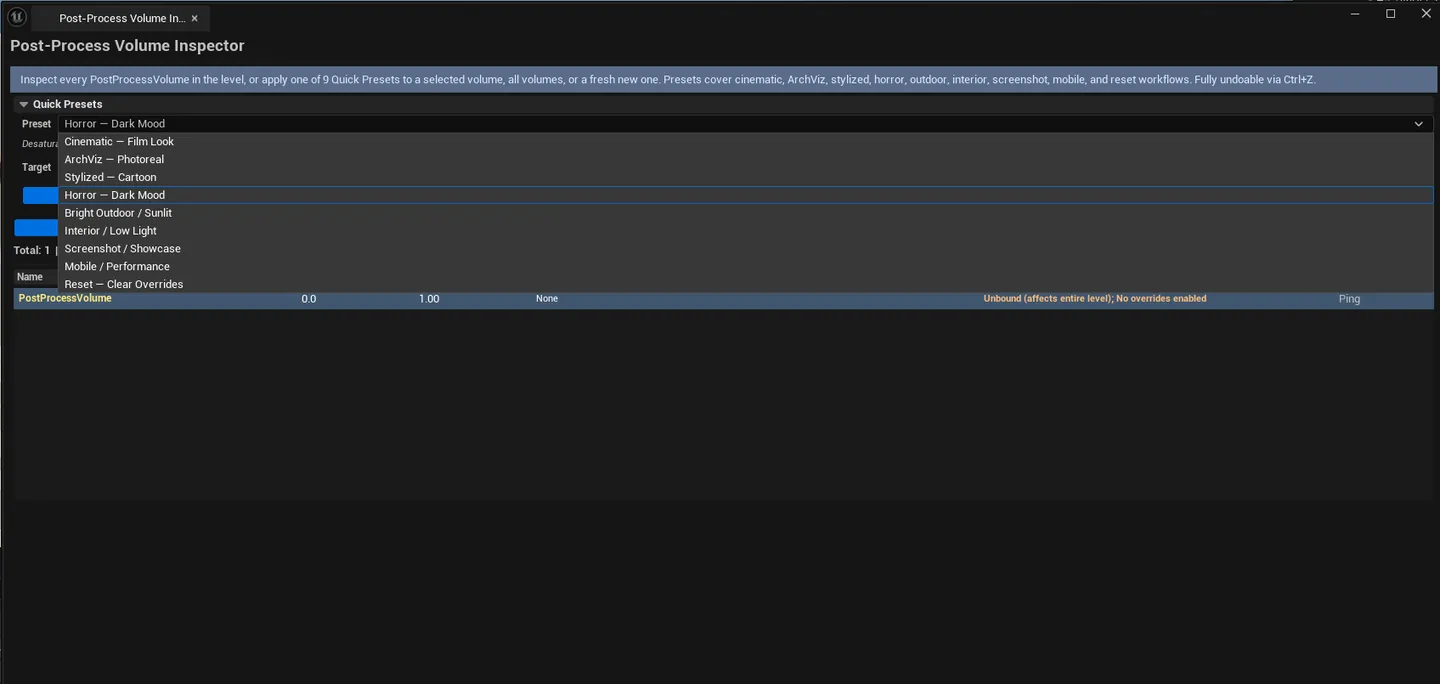Choose Horror — Dark Mood option in list
This screenshot has width=1440, height=684.
(745, 195)
